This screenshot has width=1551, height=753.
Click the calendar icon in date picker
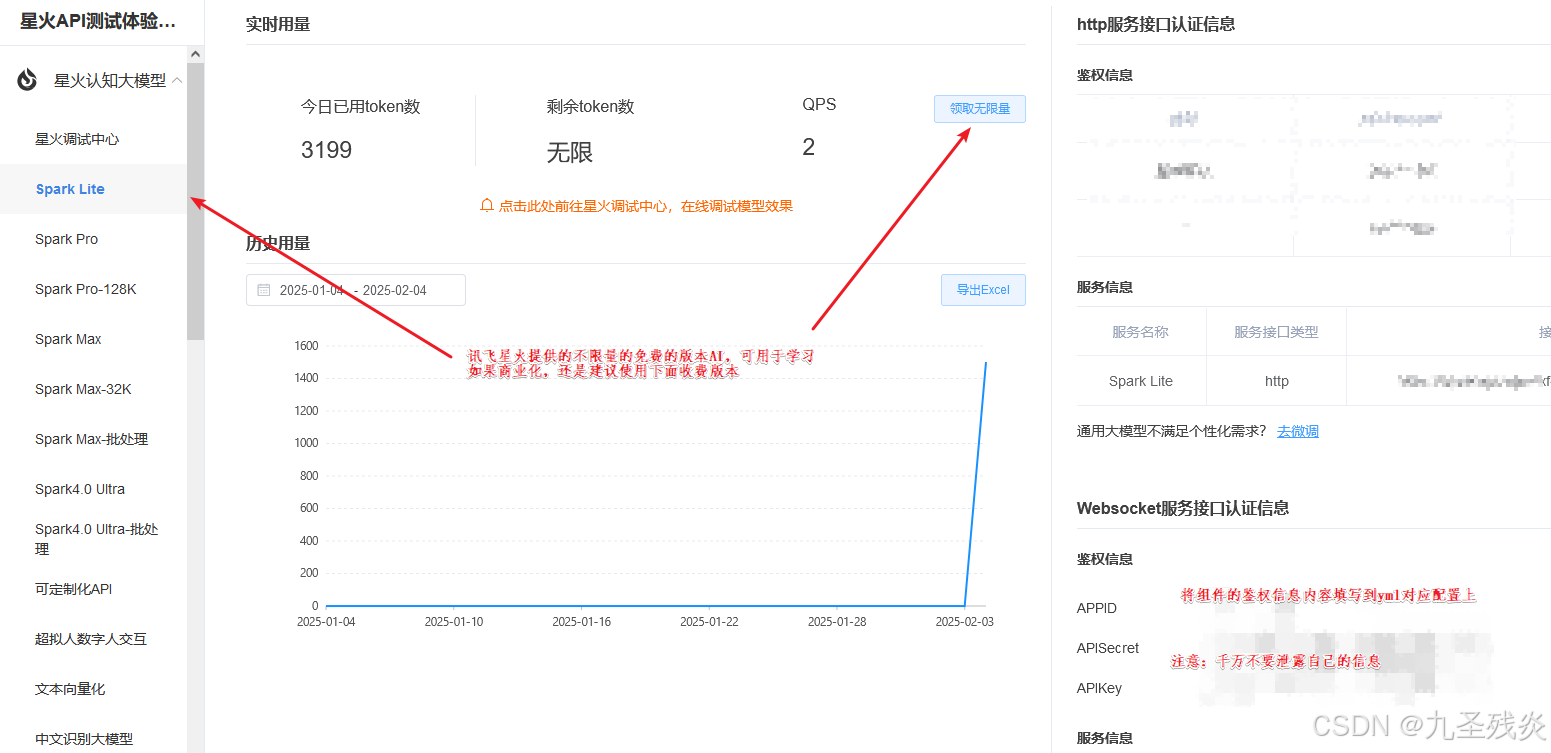point(264,290)
